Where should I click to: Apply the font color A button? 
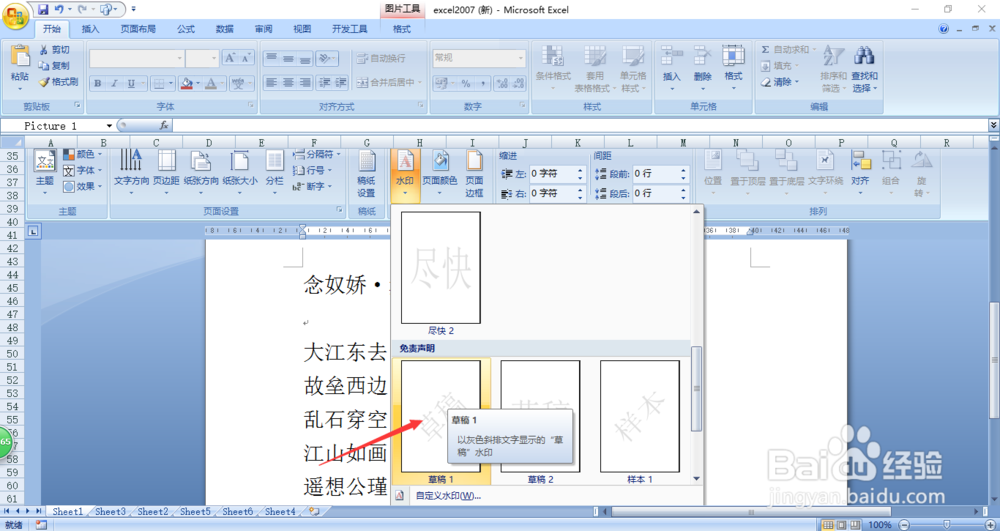pos(212,84)
